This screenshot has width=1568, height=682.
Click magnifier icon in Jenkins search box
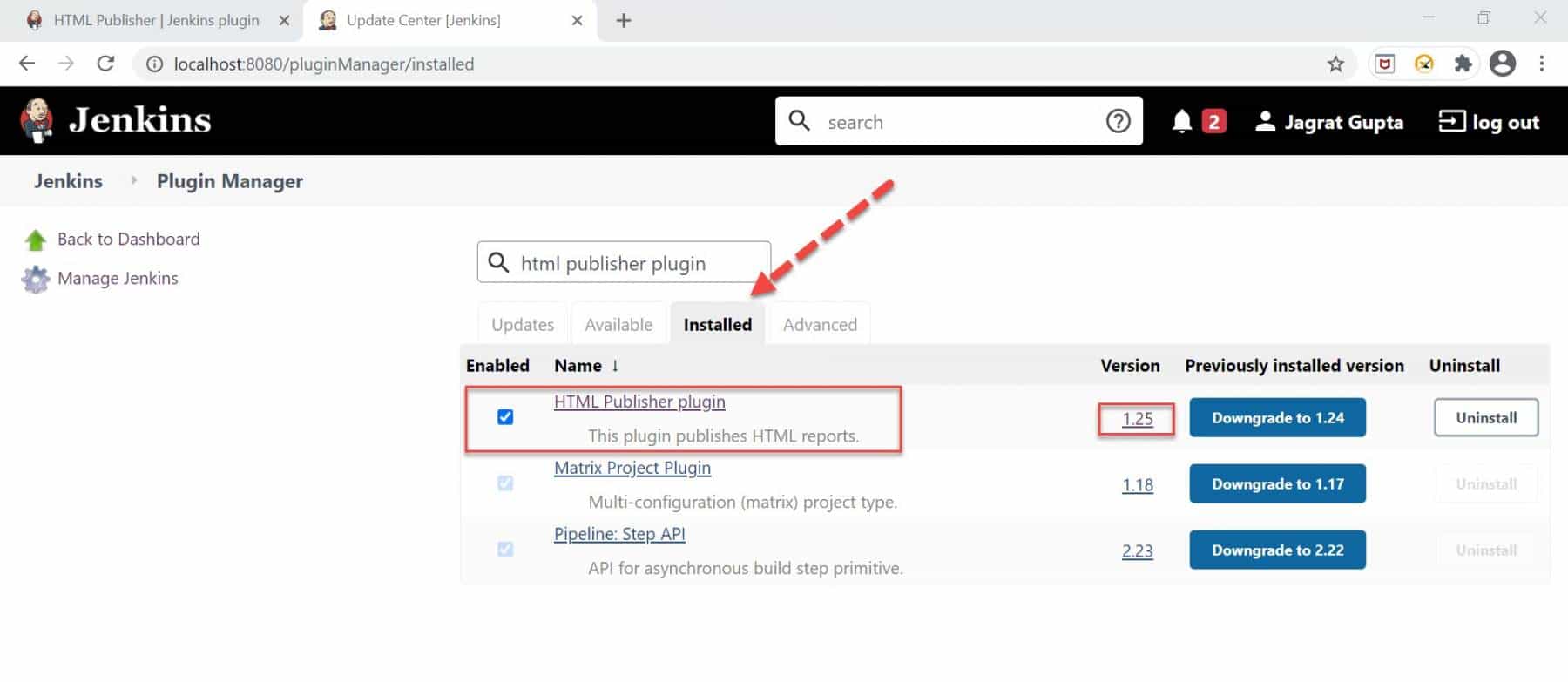tap(799, 120)
